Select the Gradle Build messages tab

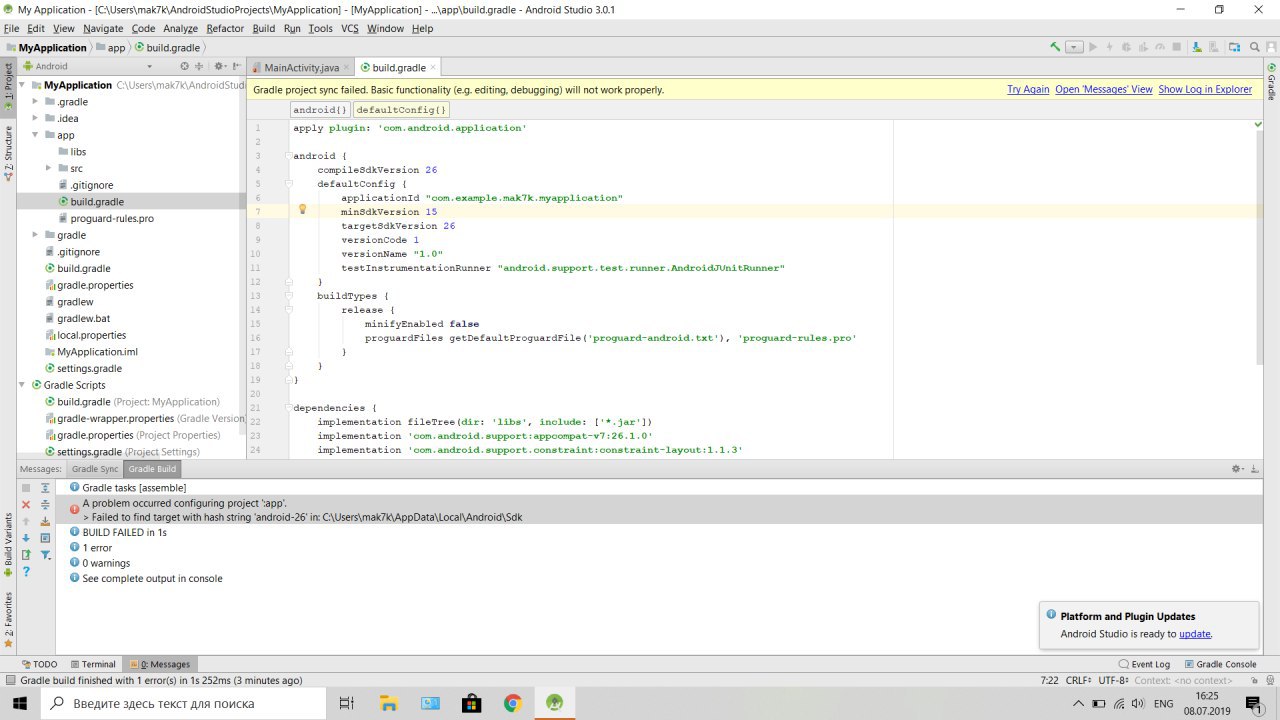click(x=152, y=469)
